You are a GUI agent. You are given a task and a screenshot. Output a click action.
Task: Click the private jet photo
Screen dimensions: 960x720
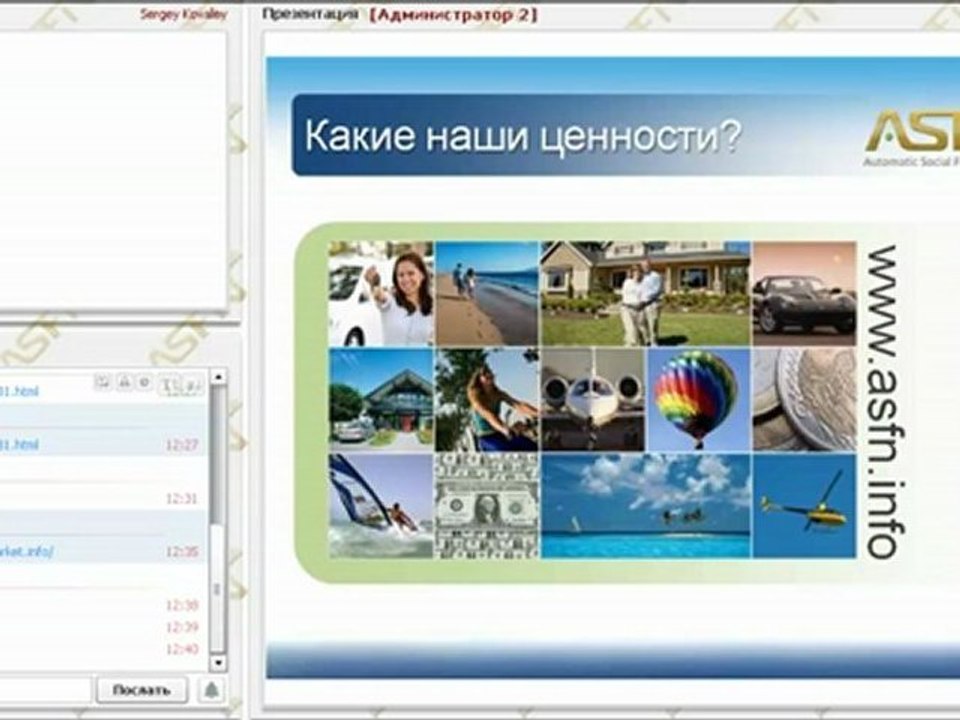click(593, 400)
